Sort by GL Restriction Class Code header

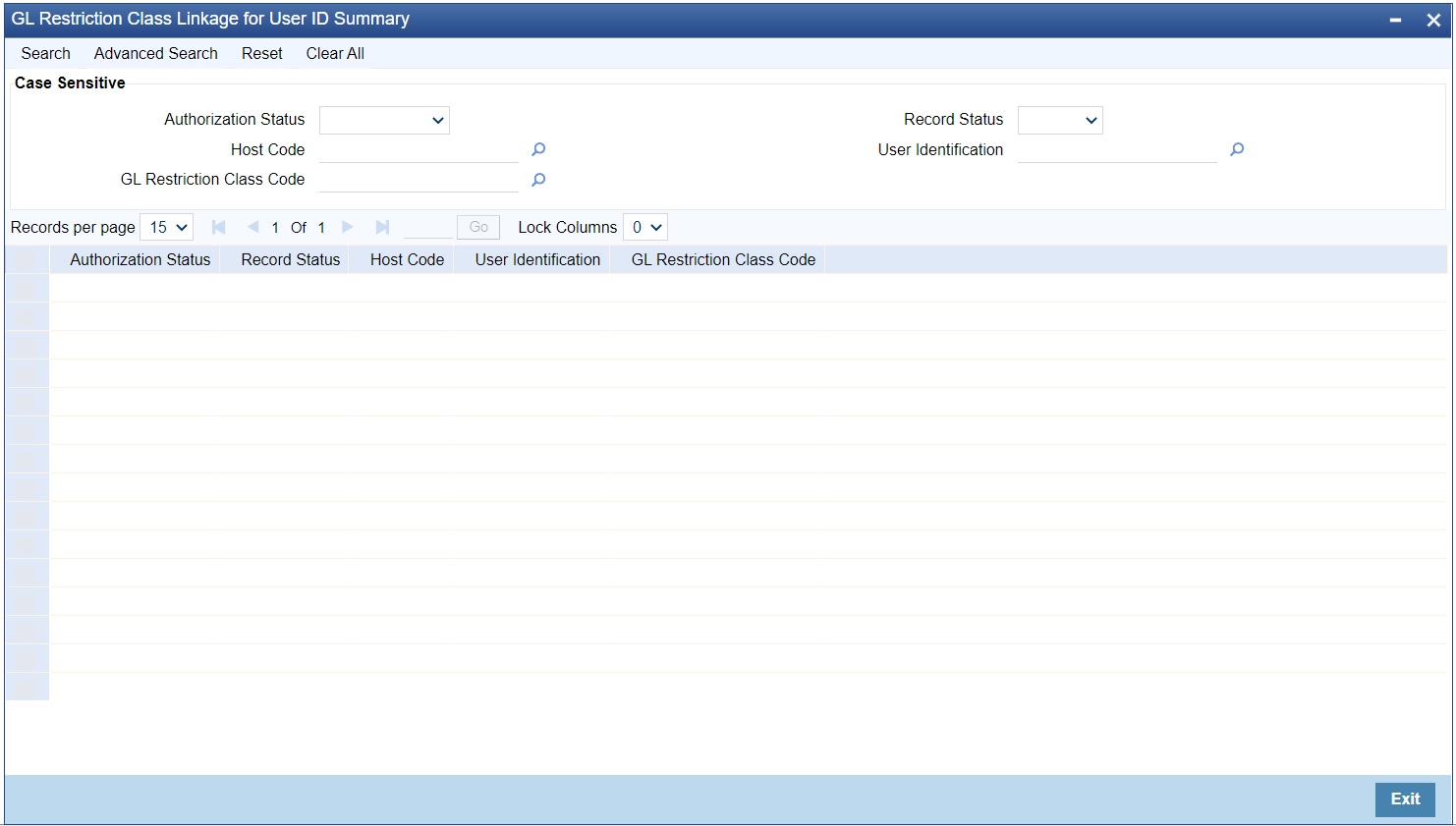(x=723, y=259)
